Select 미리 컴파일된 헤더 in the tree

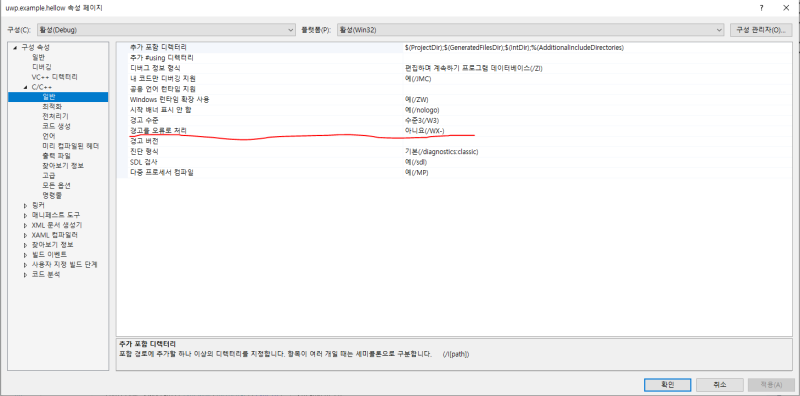click(x=70, y=146)
